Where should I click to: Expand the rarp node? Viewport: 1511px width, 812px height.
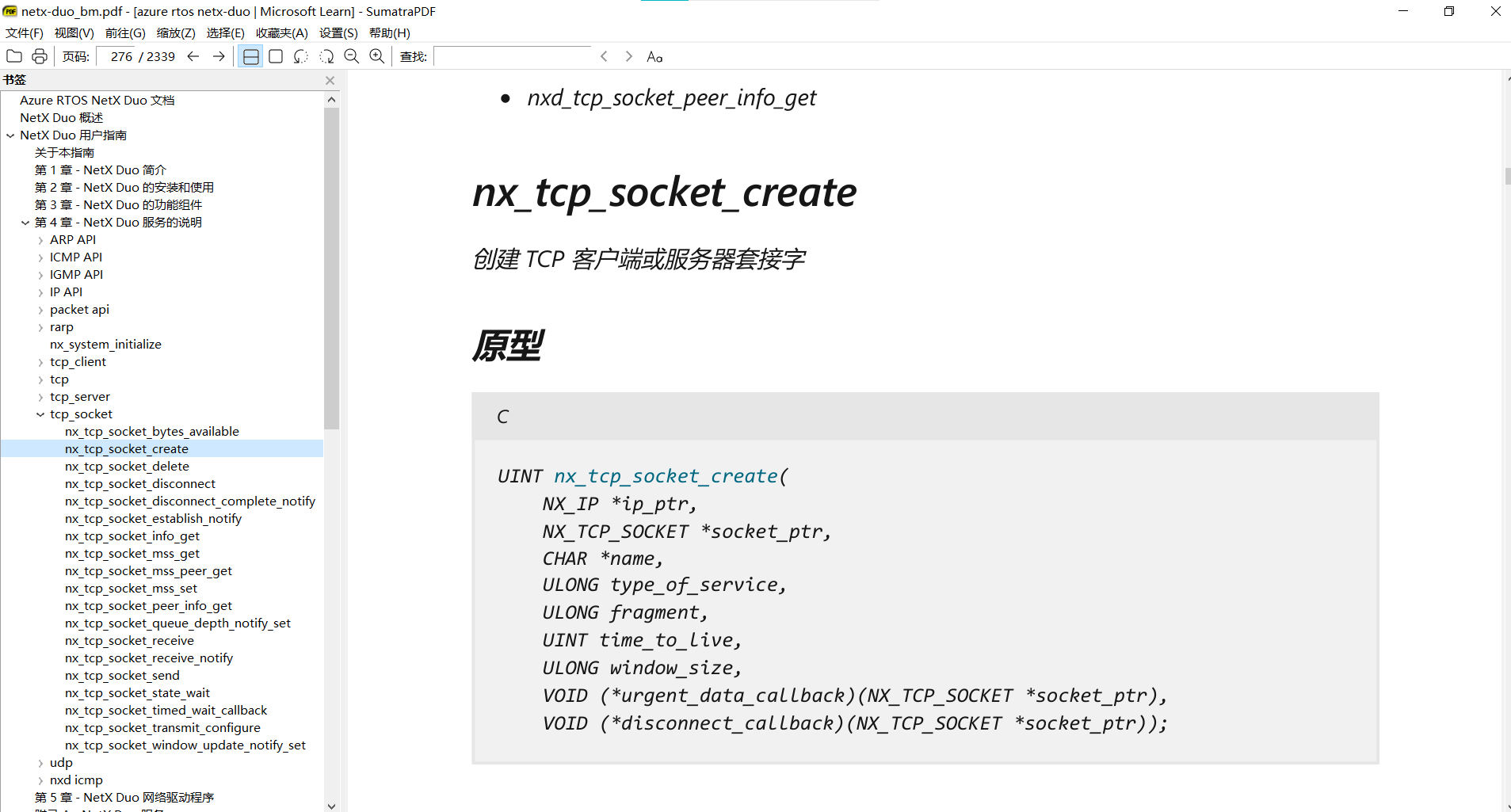point(40,327)
